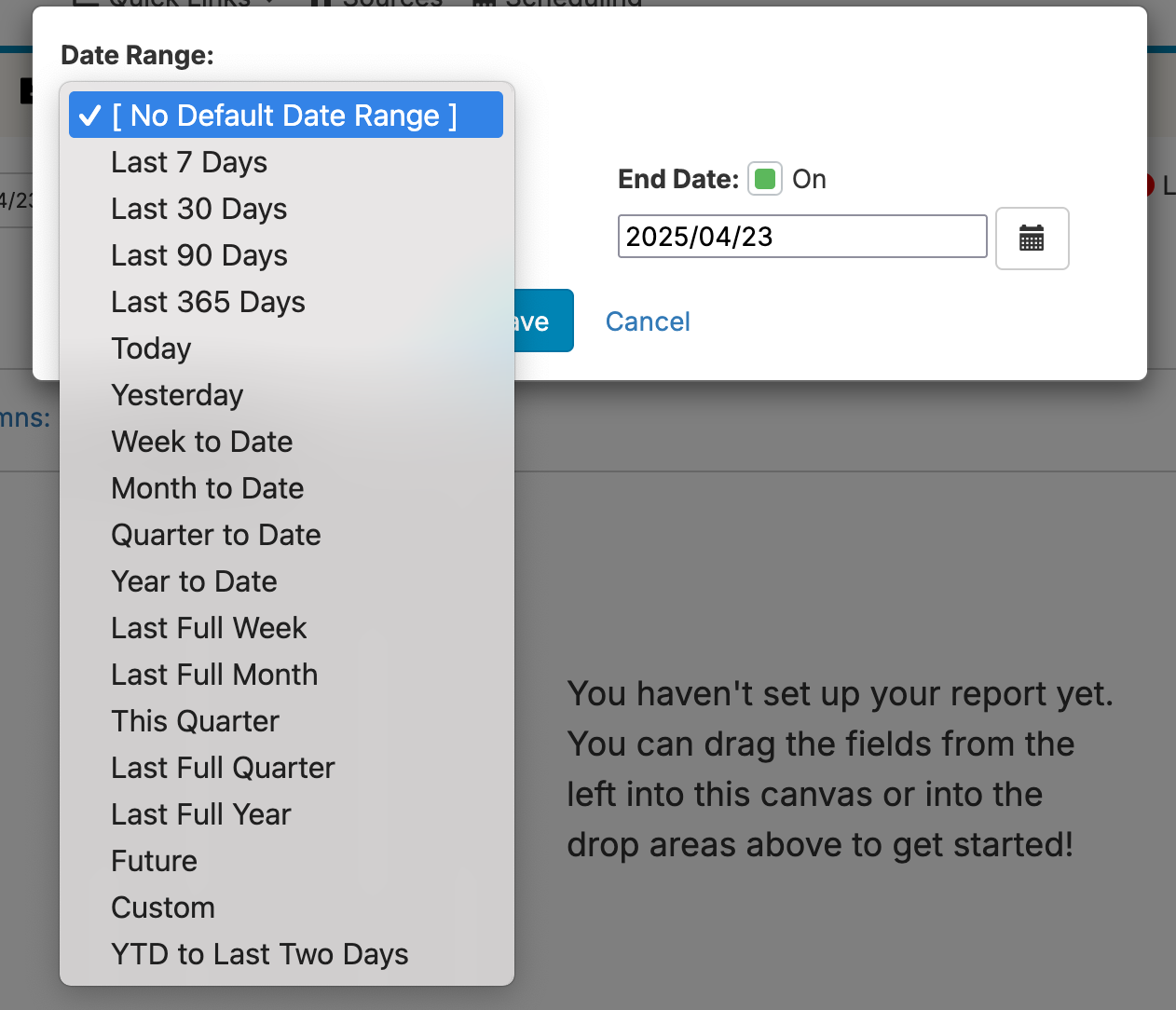Choose Last 7 Days option
The image size is (1176, 1010).
pyautogui.click(x=189, y=162)
